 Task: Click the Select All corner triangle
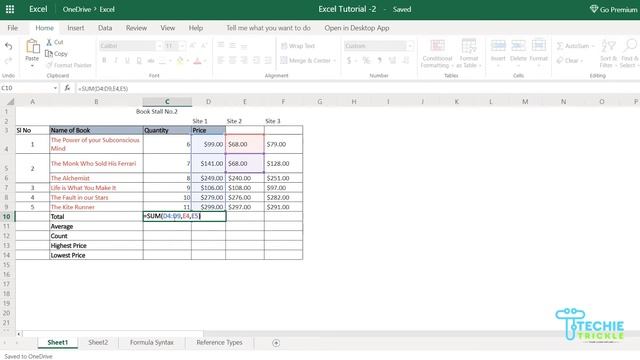click(11, 102)
